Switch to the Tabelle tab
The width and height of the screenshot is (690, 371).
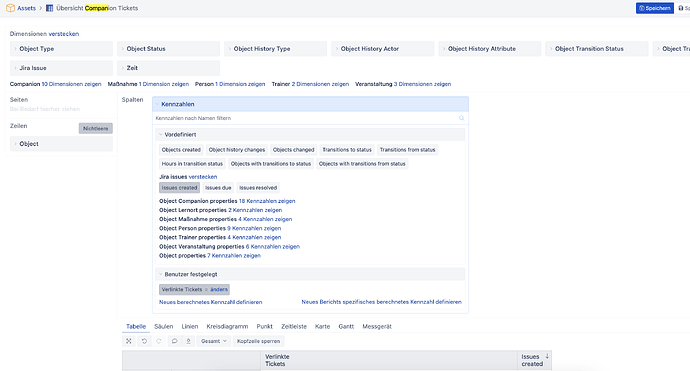click(136, 327)
